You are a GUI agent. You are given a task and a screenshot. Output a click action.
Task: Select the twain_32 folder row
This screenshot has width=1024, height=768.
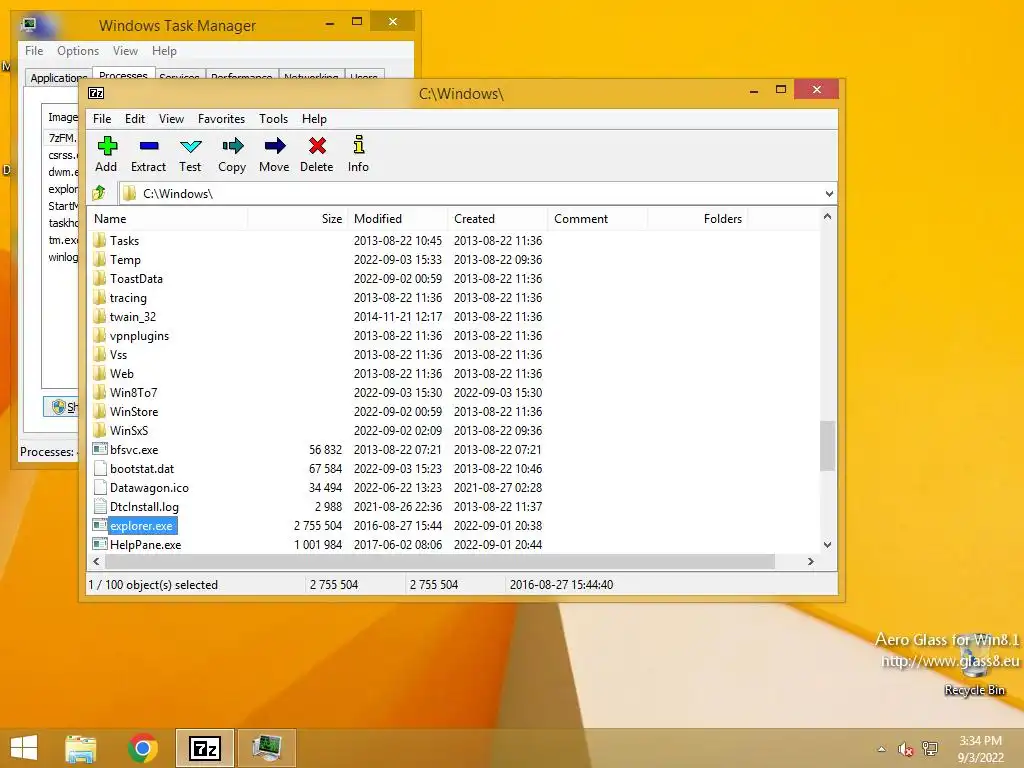click(x=455, y=317)
